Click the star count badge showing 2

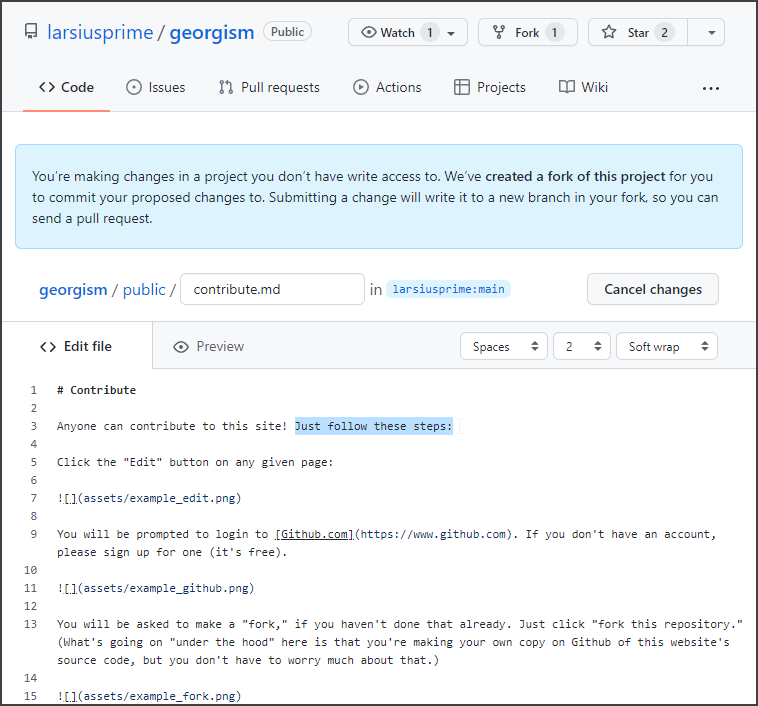[x=664, y=32]
